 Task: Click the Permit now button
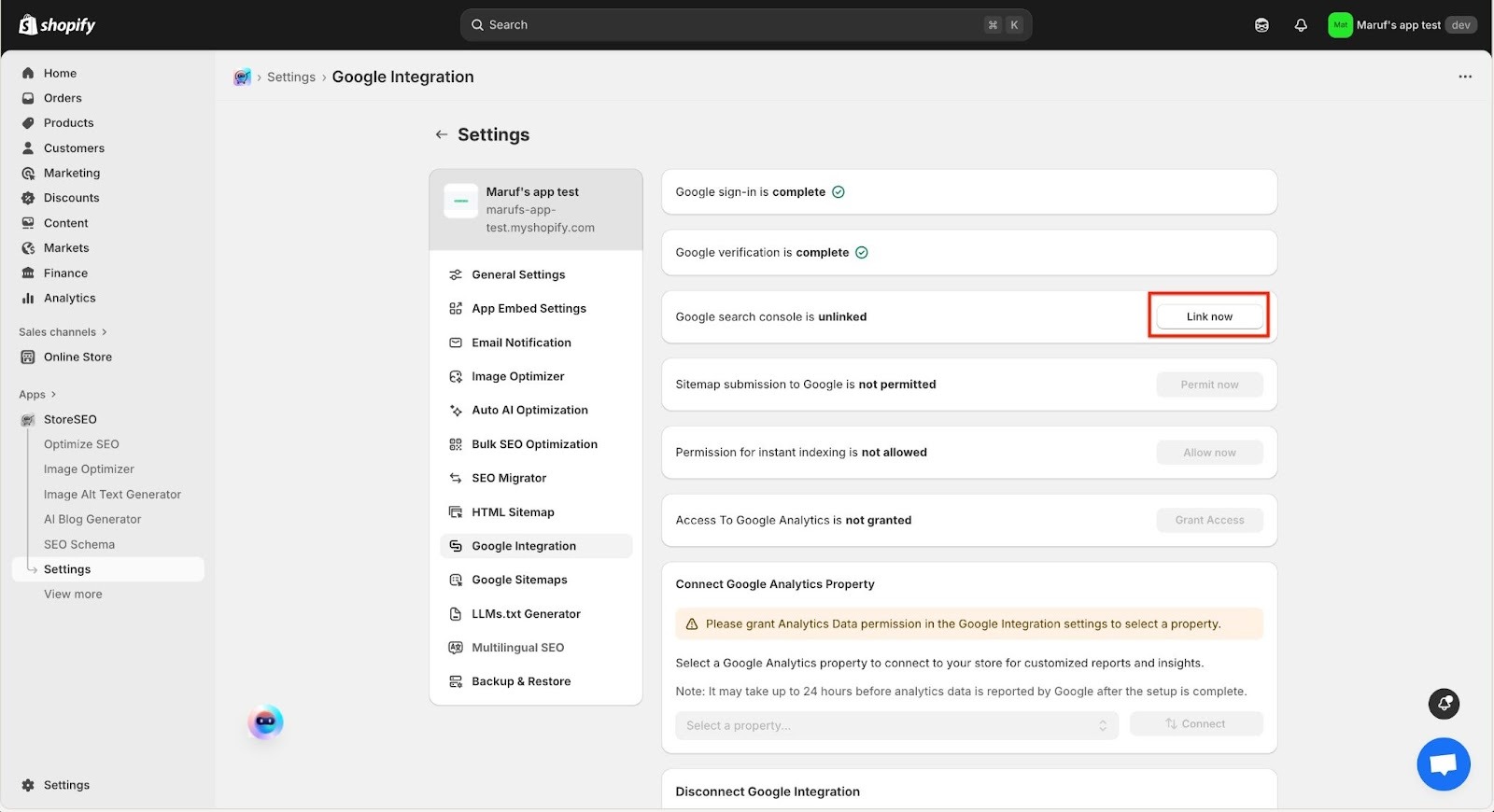(1209, 385)
